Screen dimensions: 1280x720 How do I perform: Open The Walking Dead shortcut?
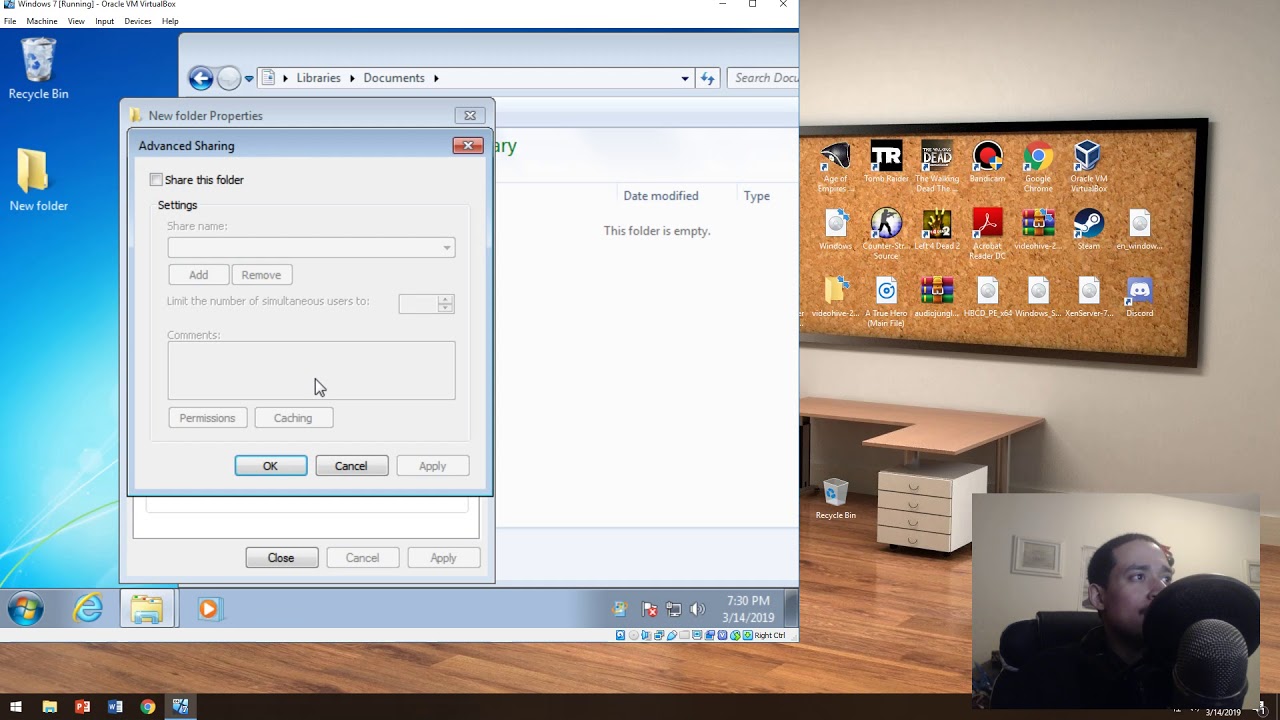[937, 167]
